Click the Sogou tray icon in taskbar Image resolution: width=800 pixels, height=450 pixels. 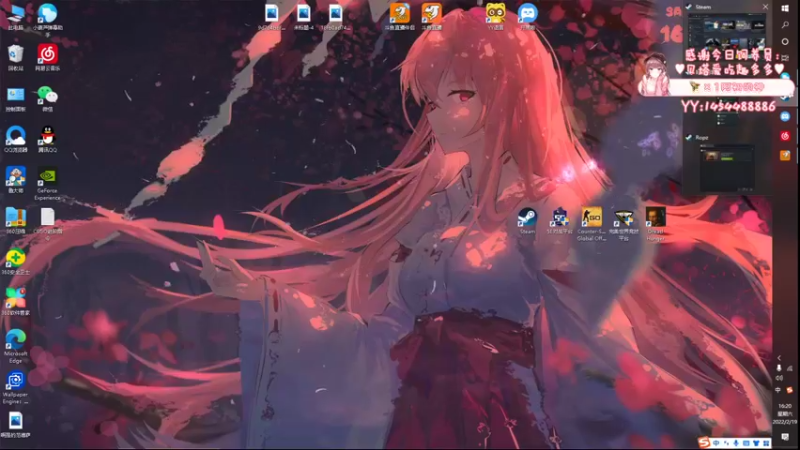tap(790, 390)
